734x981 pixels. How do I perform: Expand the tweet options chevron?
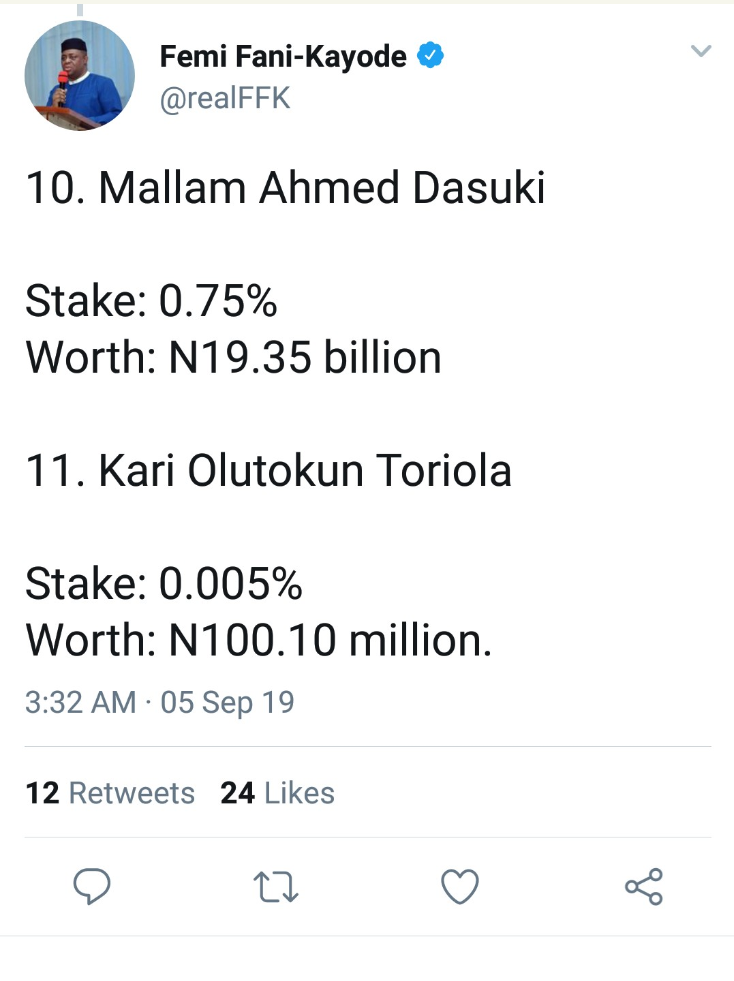tap(701, 51)
